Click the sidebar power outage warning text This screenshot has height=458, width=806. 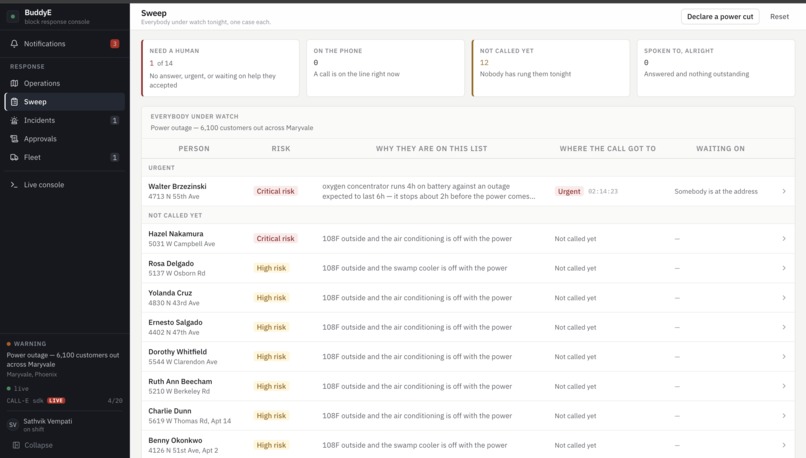tap(63, 360)
